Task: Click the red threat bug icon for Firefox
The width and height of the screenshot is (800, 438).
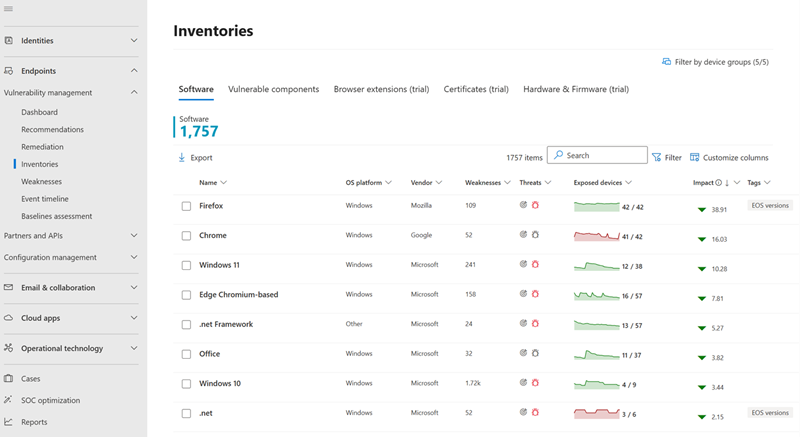Action: 535,206
